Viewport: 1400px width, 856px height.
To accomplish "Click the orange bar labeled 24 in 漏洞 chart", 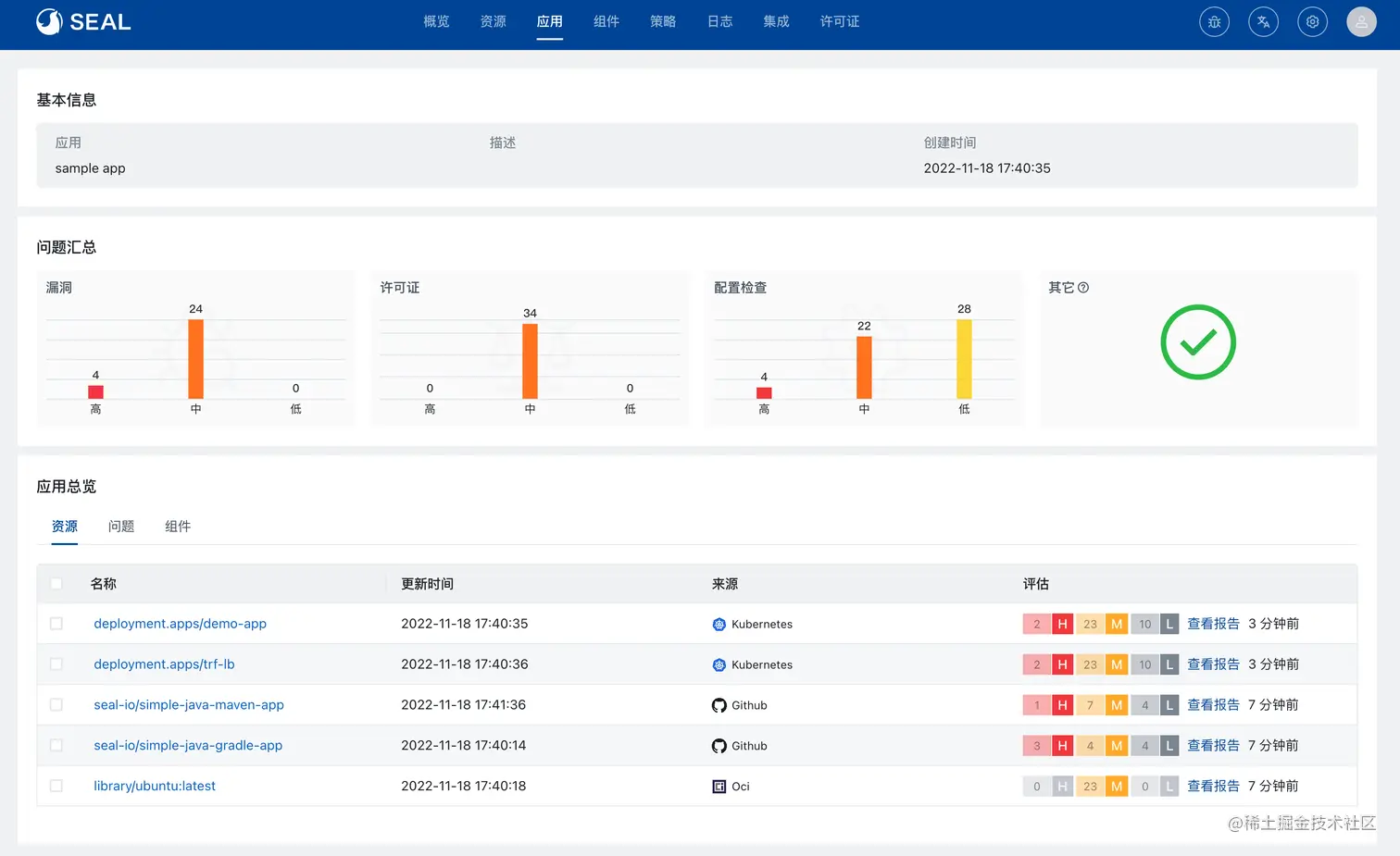I will click(x=195, y=359).
